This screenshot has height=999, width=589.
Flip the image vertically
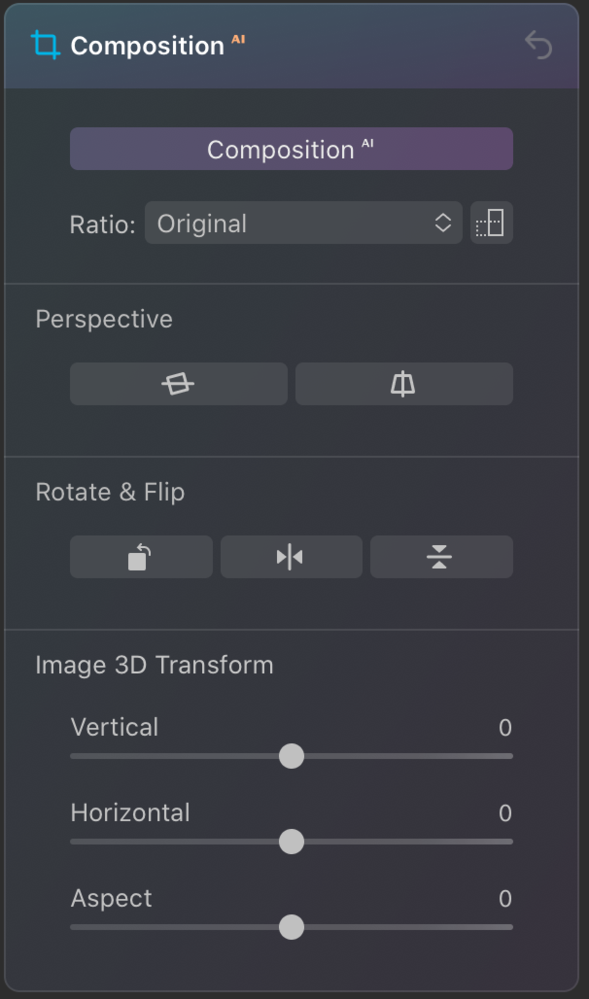tap(441, 557)
